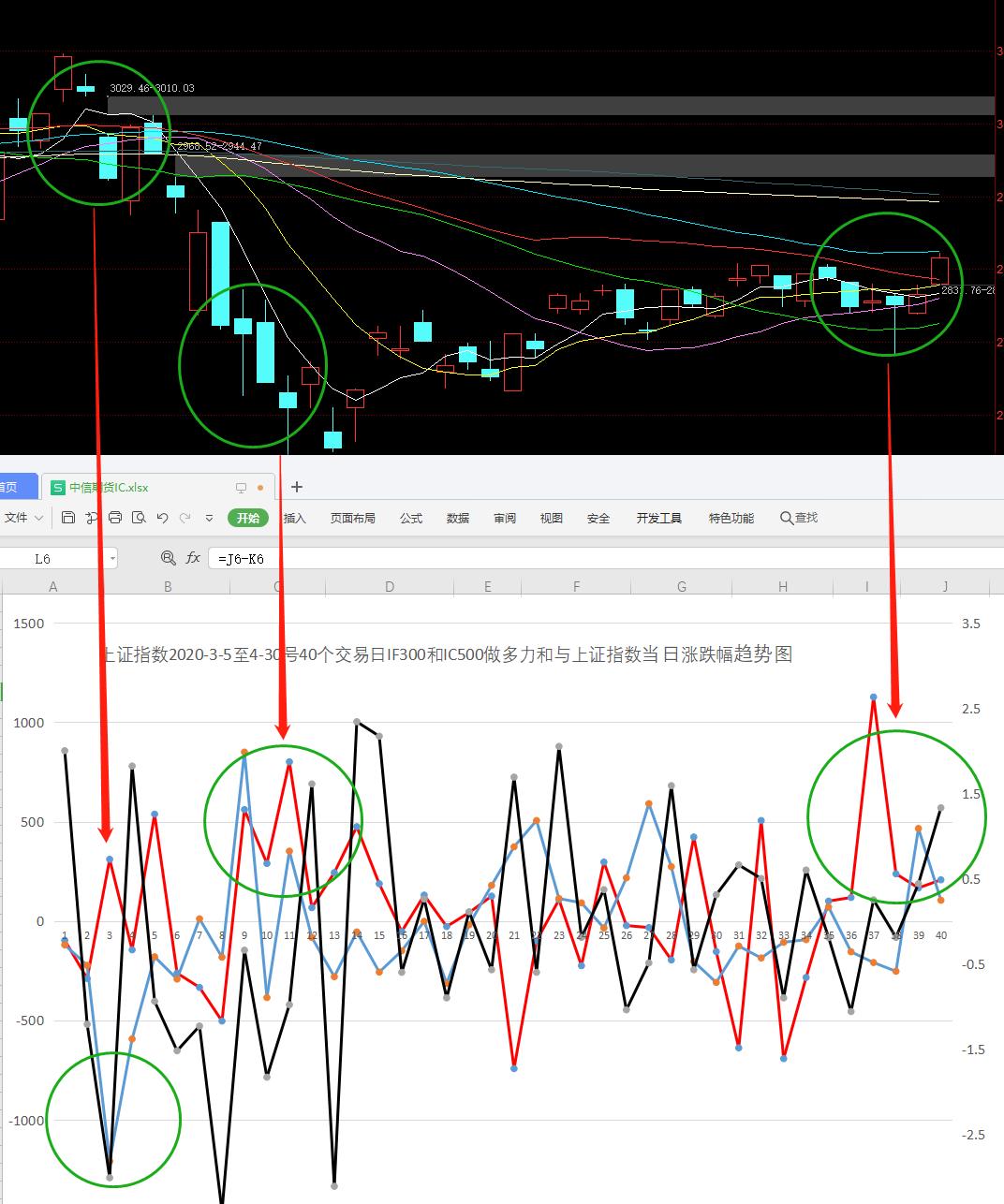
Task: Click the orange unsaved dot on document tab
Action: pyautogui.click(x=260, y=488)
